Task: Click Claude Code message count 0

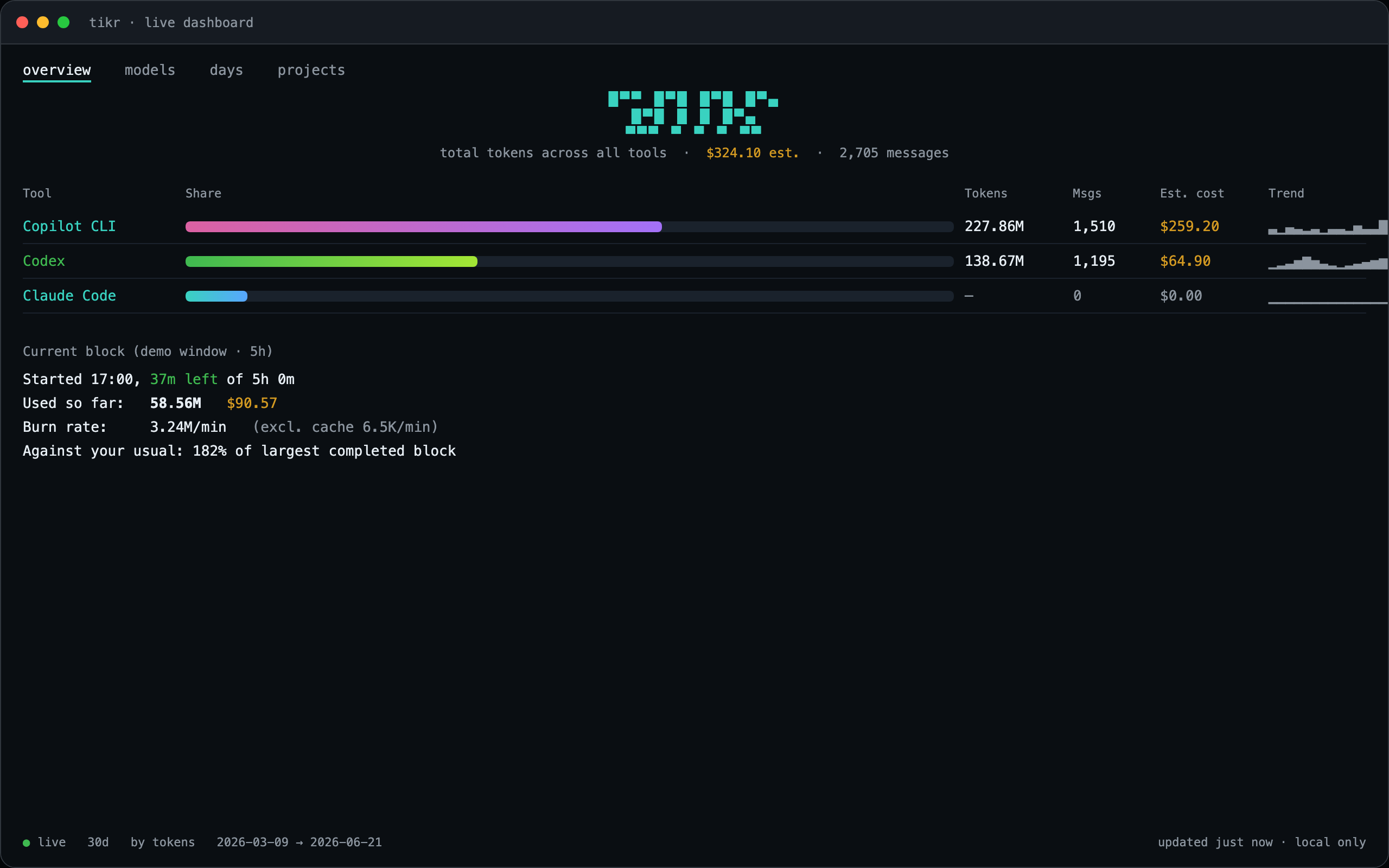Action: 1078,296
